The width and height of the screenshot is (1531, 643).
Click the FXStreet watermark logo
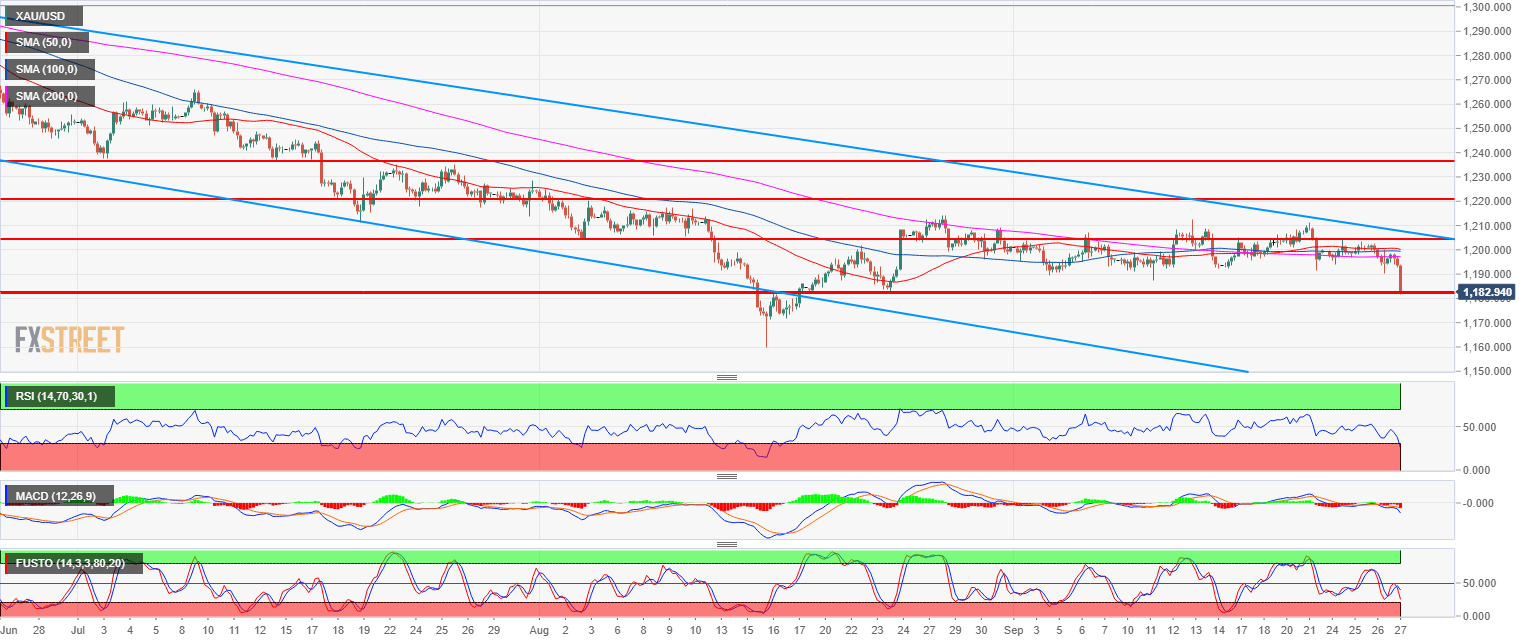[x=69, y=339]
